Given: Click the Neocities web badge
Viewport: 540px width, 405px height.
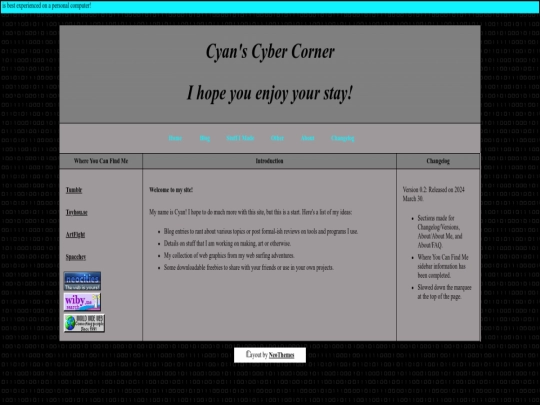Looking at the screenshot, I should click(82, 281).
